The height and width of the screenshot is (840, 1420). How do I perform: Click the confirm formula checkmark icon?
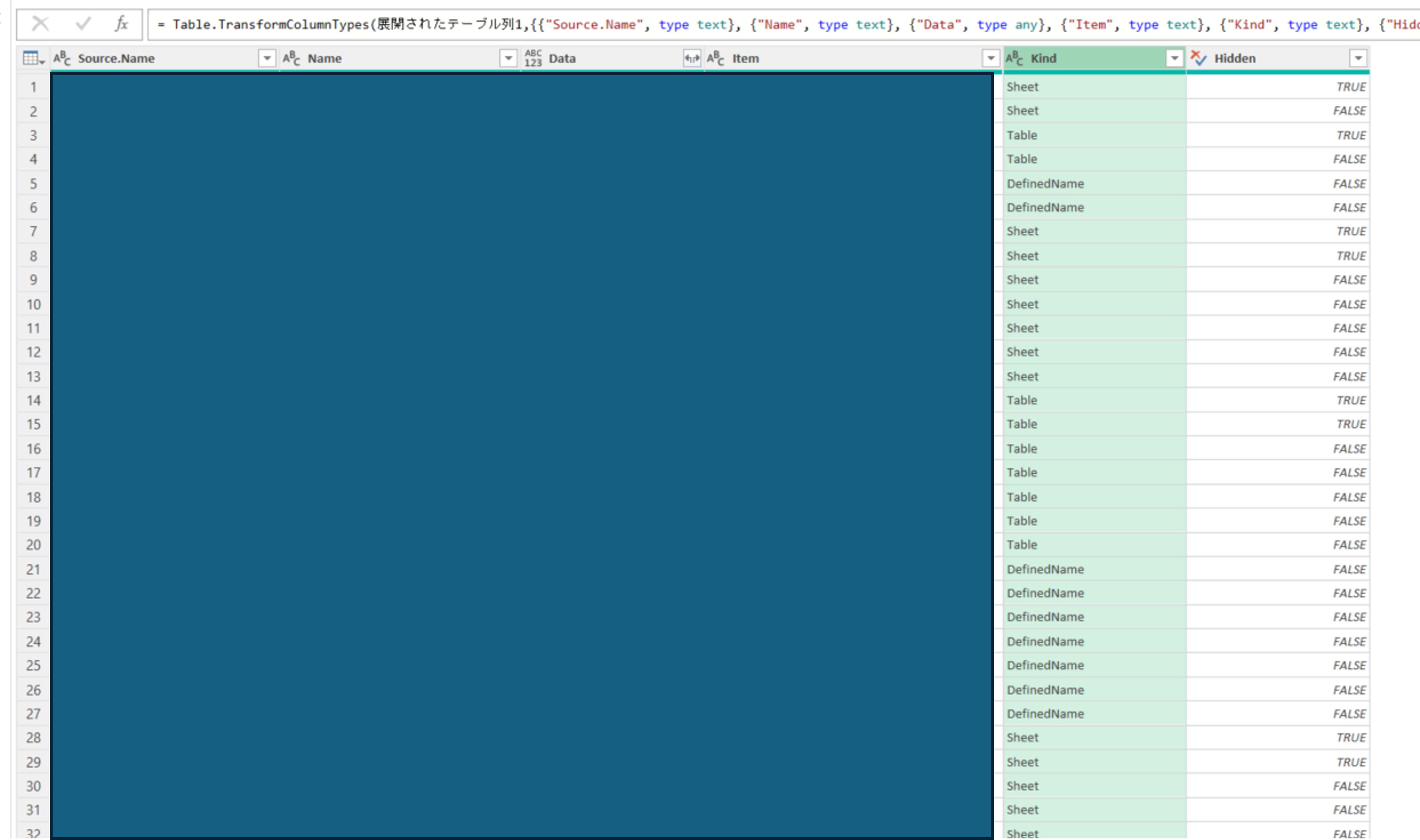coord(83,24)
